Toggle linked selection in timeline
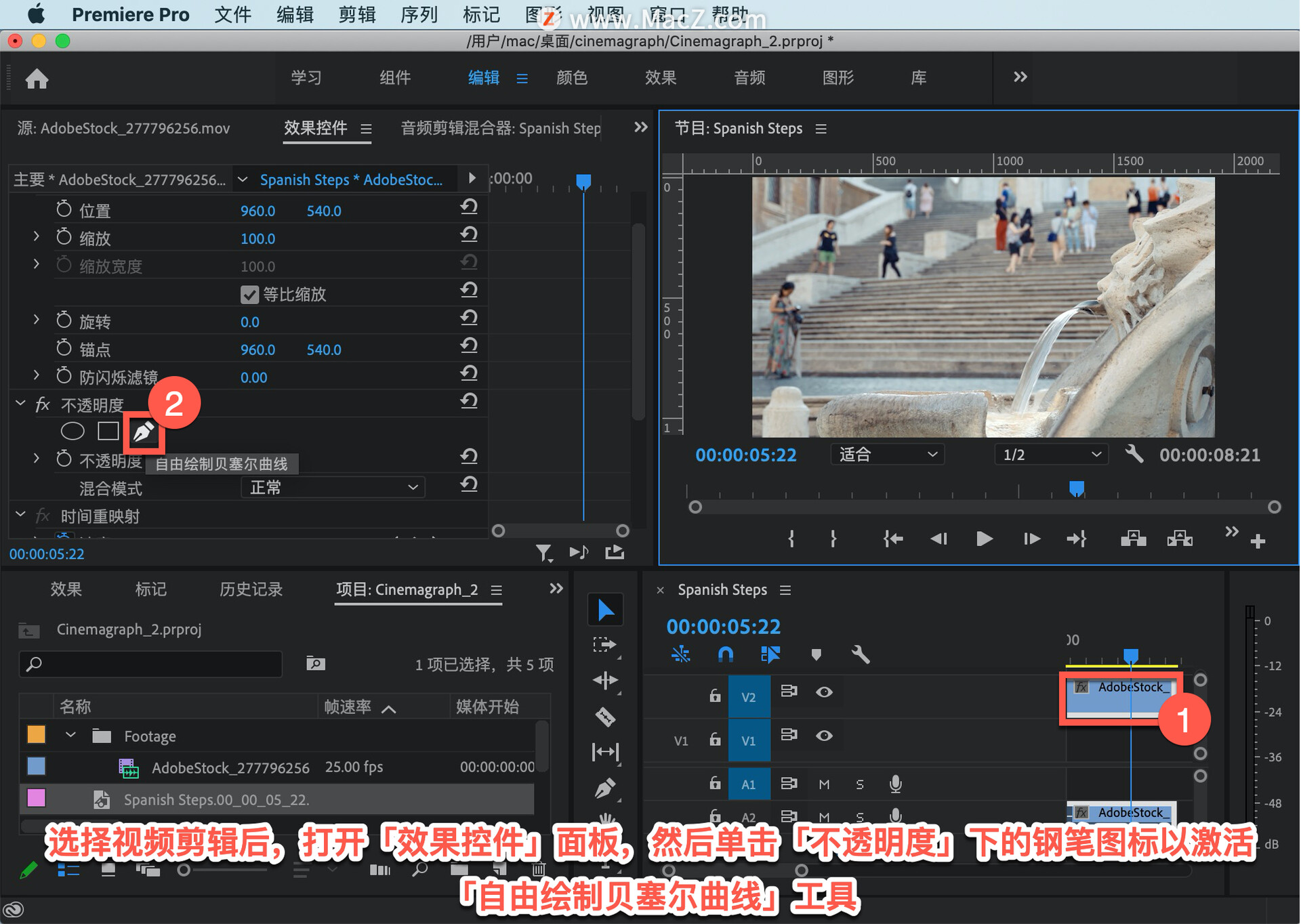1301x924 pixels. (x=770, y=654)
